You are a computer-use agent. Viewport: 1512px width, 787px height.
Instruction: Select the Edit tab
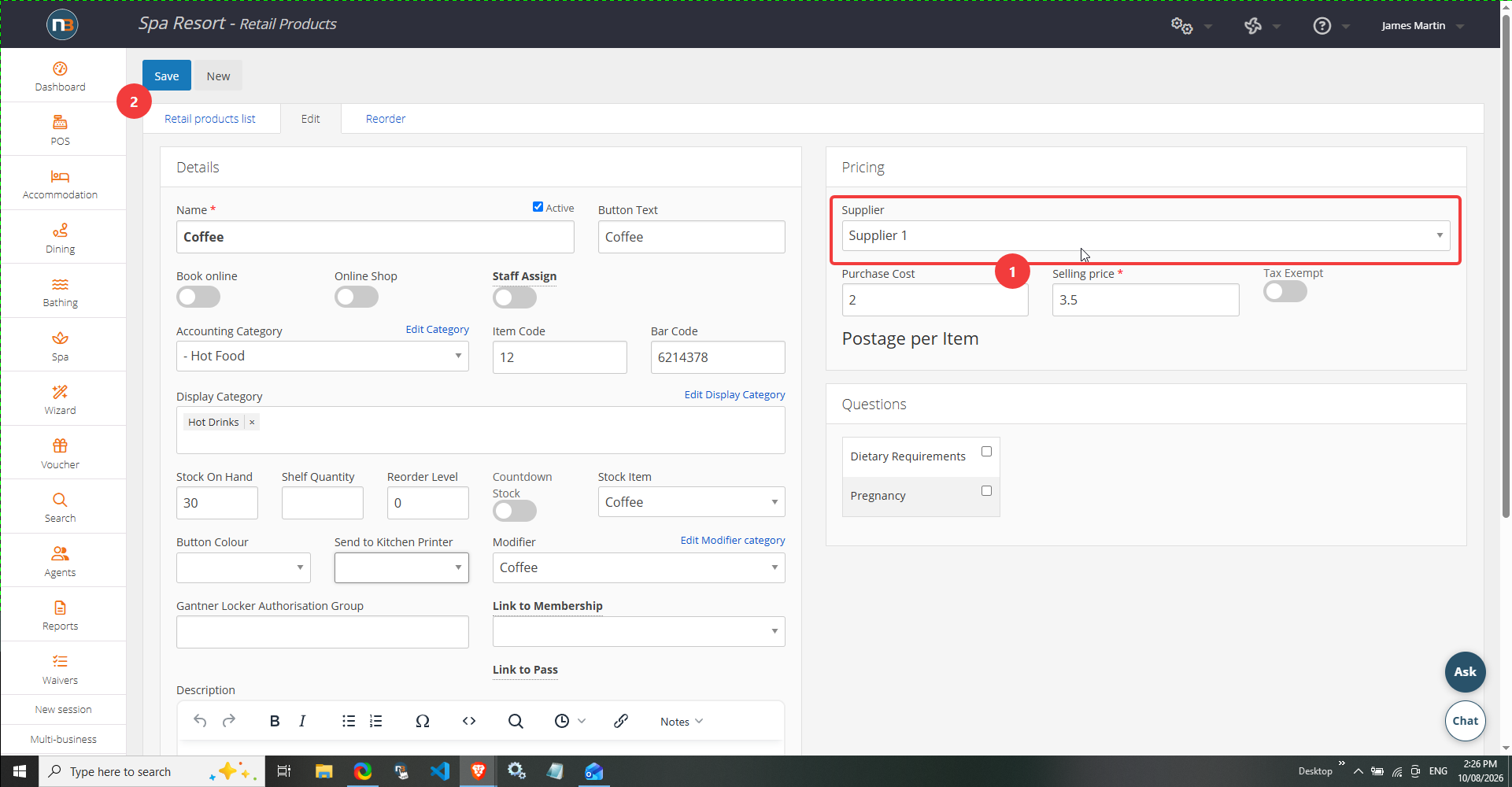(x=311, y=119)
